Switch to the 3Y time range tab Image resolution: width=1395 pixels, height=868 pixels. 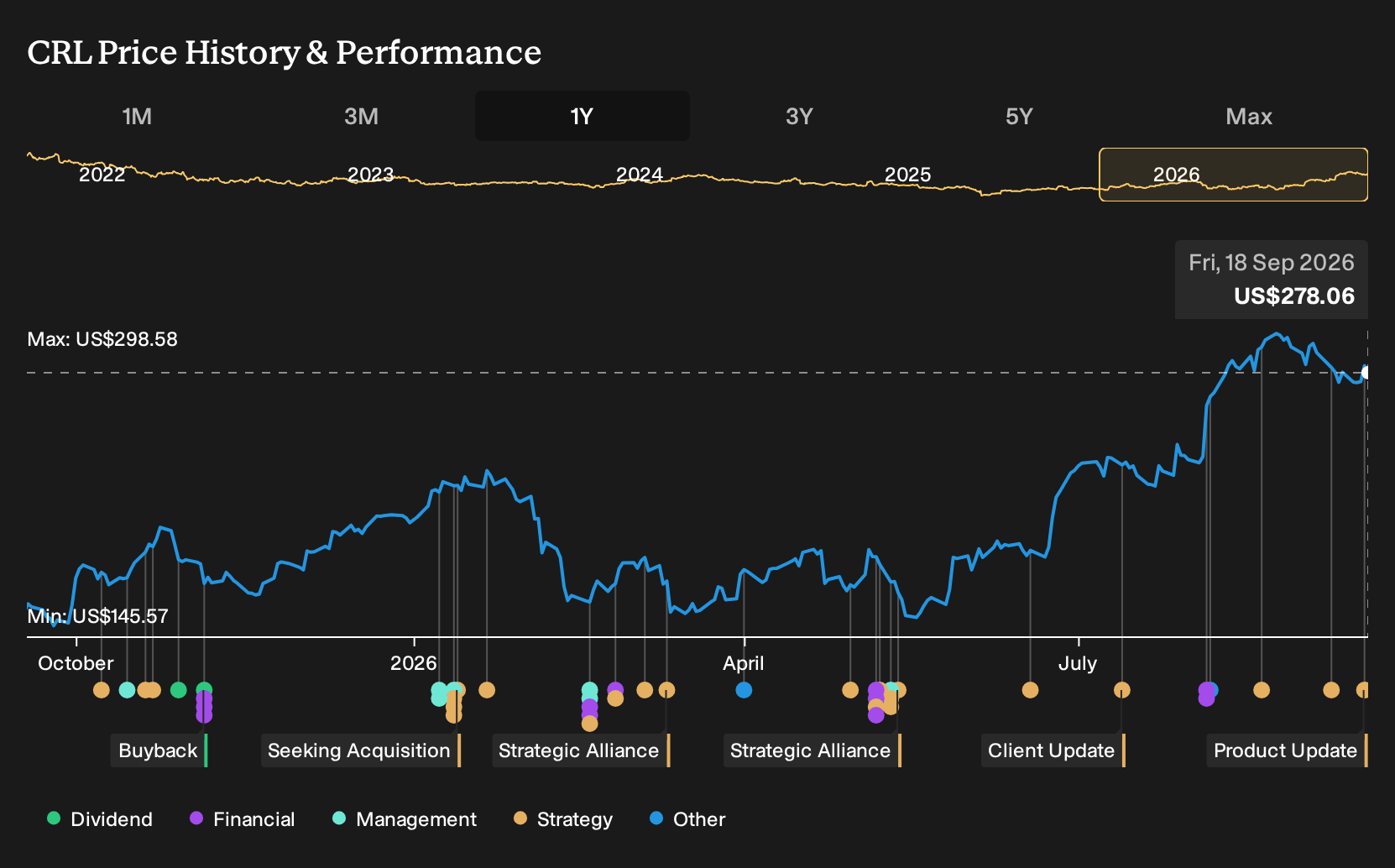tap(799, 116)
